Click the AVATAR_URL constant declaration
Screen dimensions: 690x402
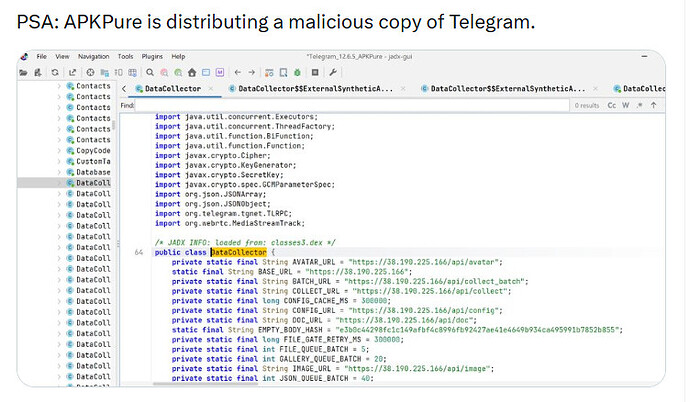click(337, 262)
